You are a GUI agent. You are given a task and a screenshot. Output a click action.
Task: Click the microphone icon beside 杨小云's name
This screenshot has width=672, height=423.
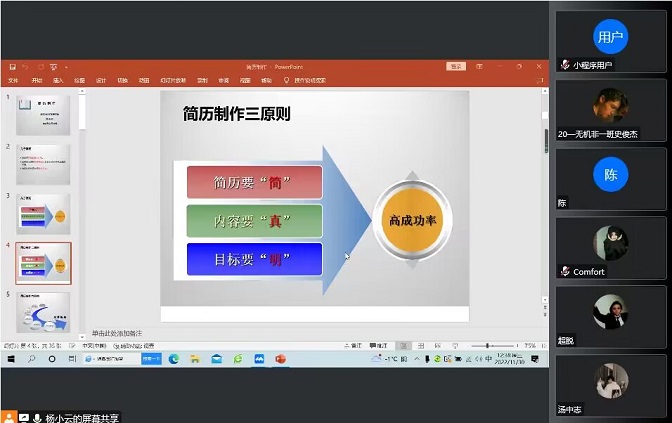coord(38,417)
